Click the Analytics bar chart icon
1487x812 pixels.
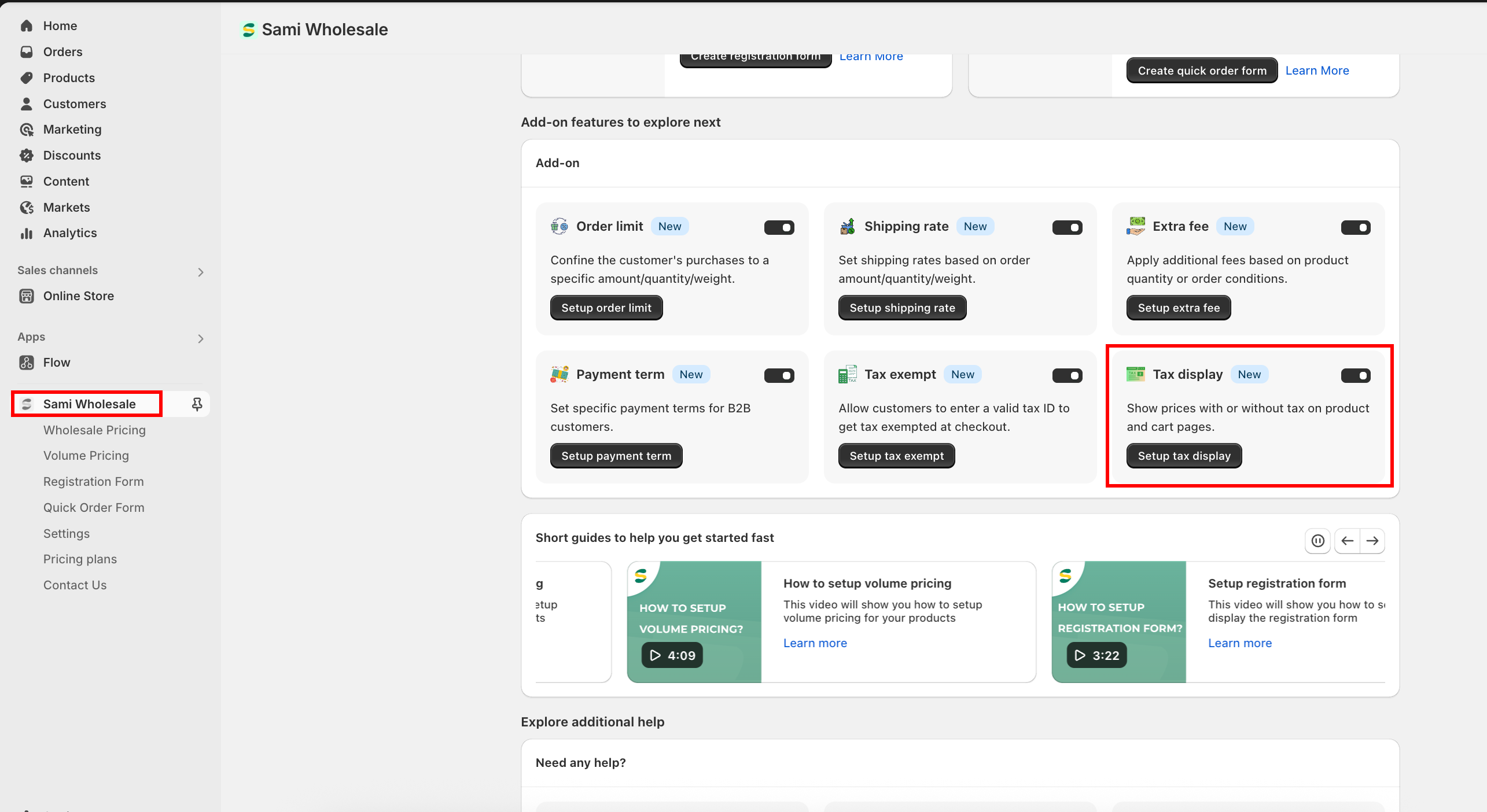point(27,233)
